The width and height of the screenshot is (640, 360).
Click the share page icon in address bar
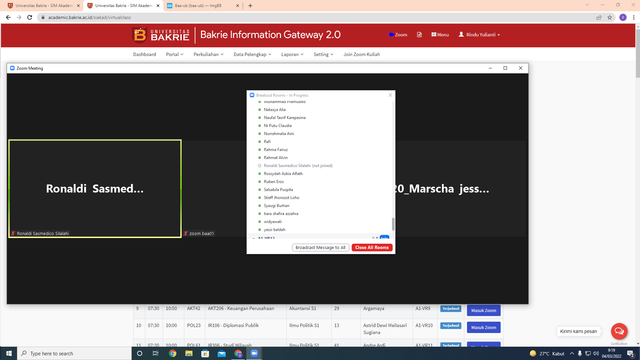(599, 18)
